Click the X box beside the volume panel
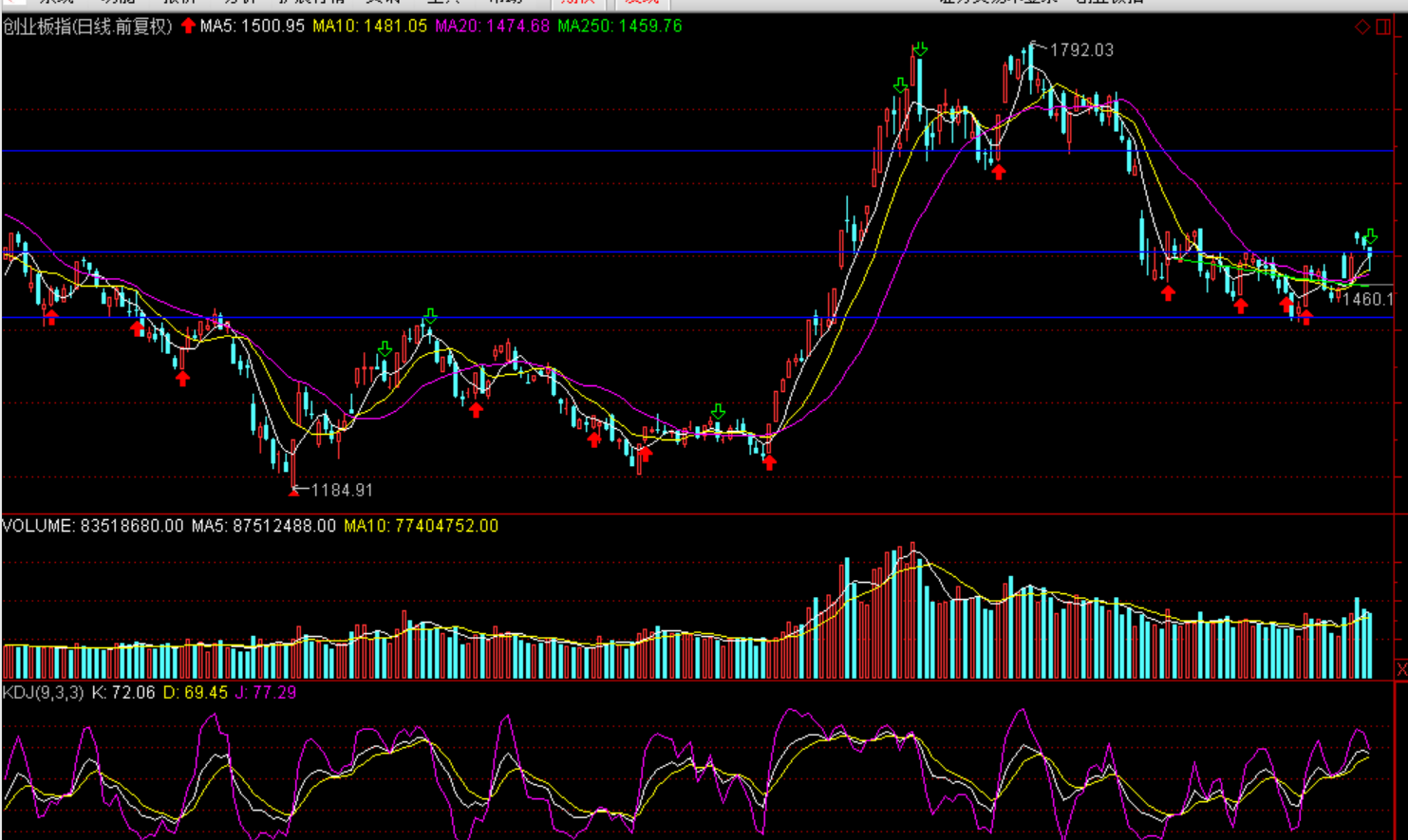Image resolution: width=1408 pixels, height=840 pixels. [1401, 670]
